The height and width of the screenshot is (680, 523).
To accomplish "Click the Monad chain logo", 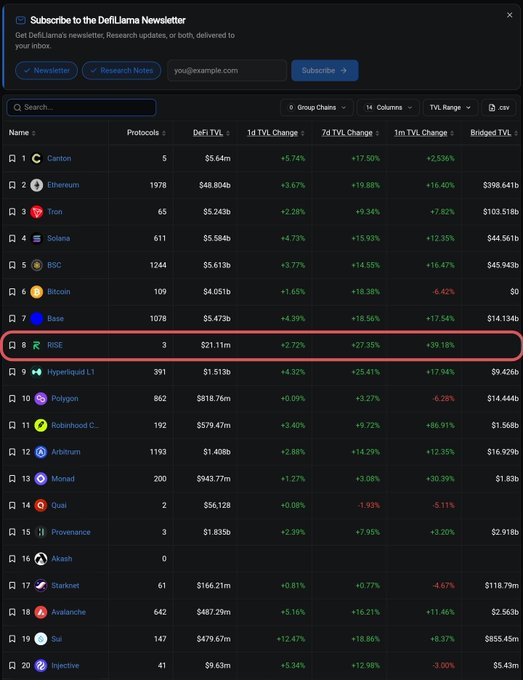I will click(41, 479).
